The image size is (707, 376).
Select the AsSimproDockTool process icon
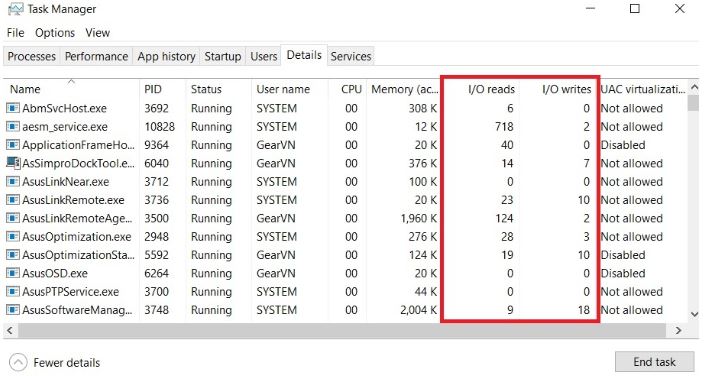(x=13, y=163)
